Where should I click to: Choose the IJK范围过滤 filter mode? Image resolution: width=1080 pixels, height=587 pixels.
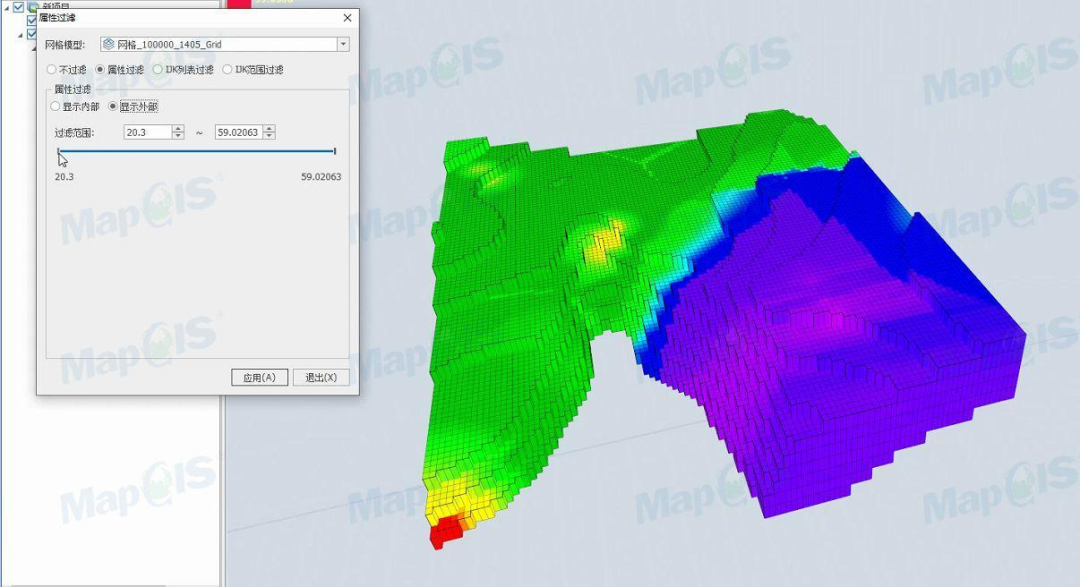pyautogui.click(x=227, y=70)
